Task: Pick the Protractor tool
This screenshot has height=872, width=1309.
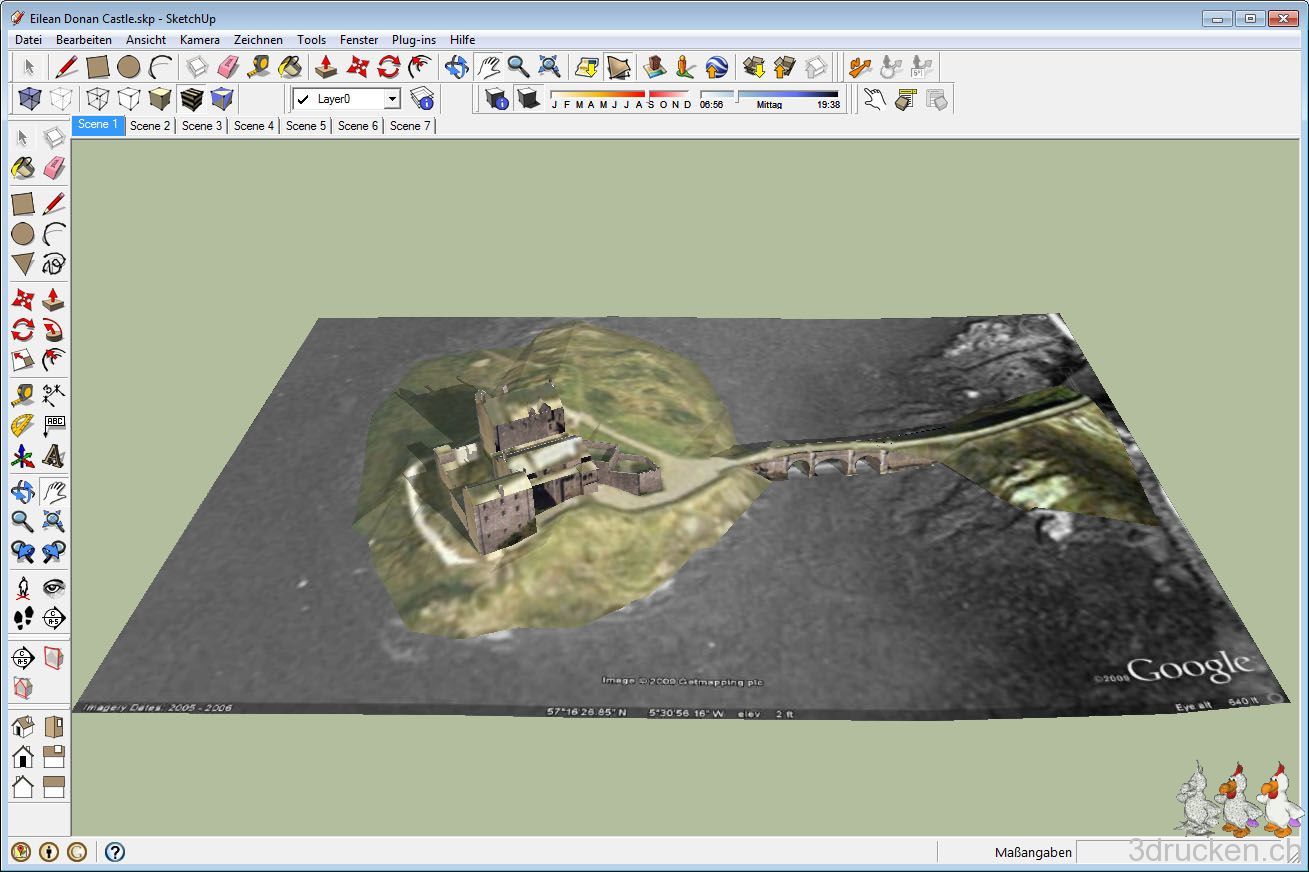Action: coord(22,426)
